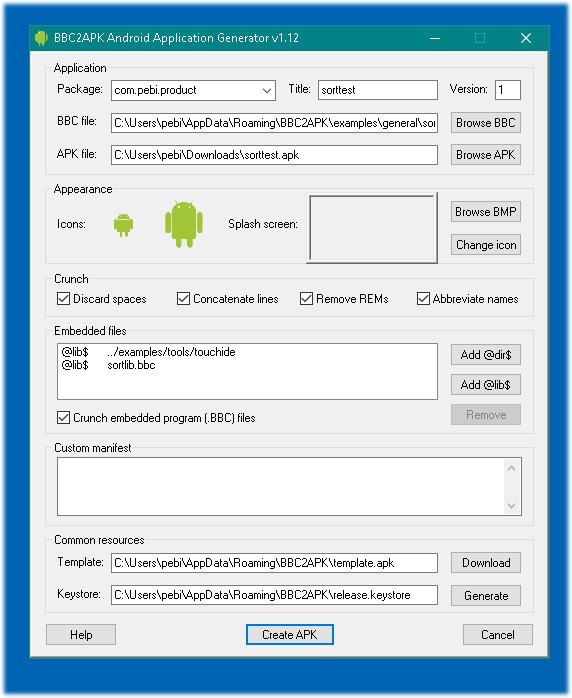Click Browse APK button
Screen dimensions: 572x698
click(486, 155)
